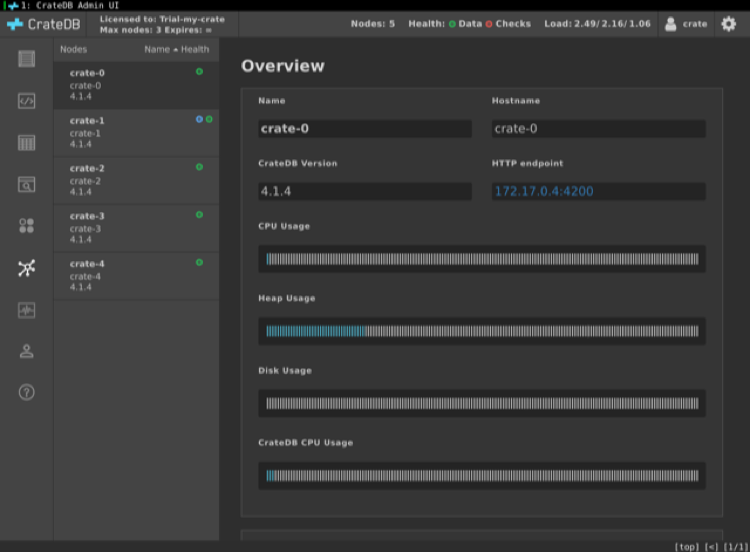Click the Heap Usage progress bar

click(x=481, y=331)
